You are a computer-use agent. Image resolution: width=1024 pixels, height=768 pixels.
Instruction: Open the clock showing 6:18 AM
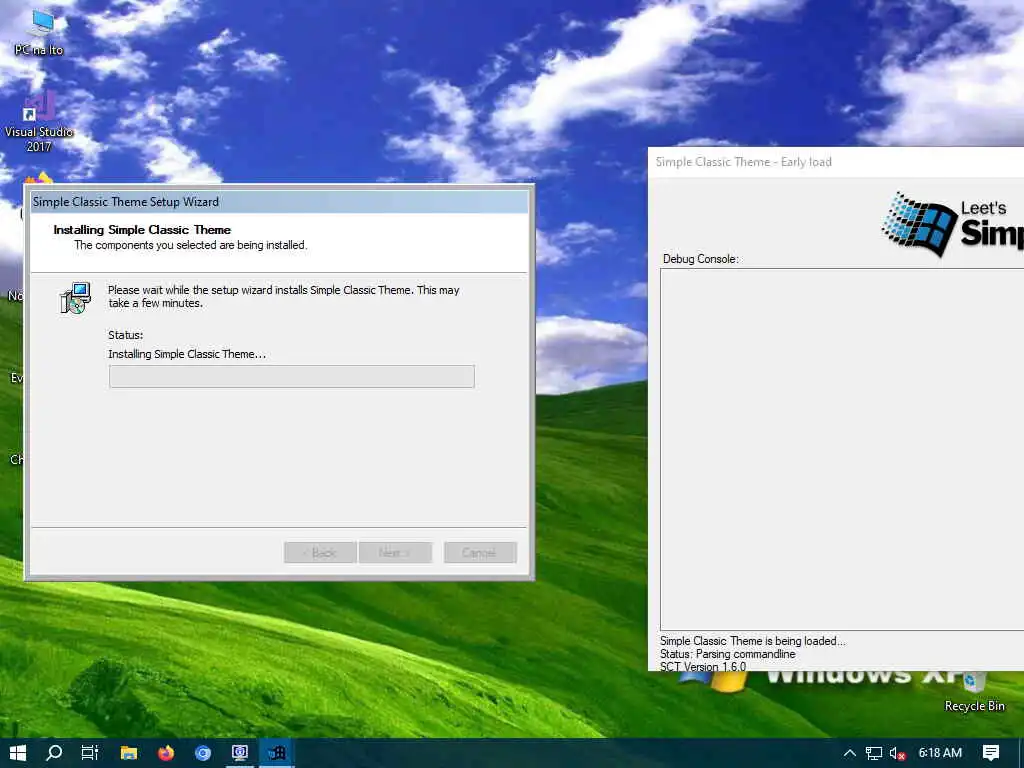[x=940, y=753]
